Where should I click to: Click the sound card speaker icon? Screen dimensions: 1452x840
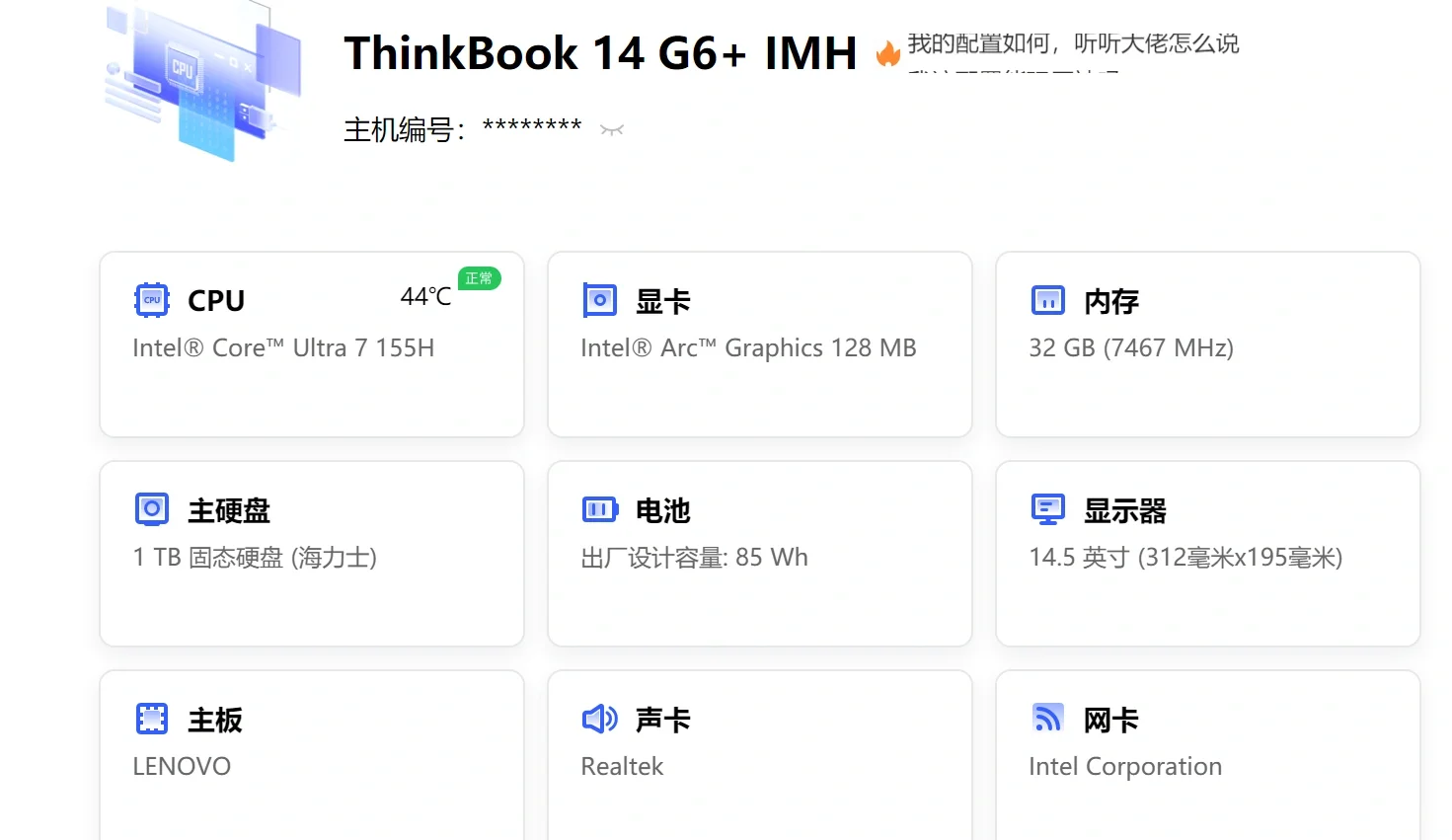click(600, 719)
